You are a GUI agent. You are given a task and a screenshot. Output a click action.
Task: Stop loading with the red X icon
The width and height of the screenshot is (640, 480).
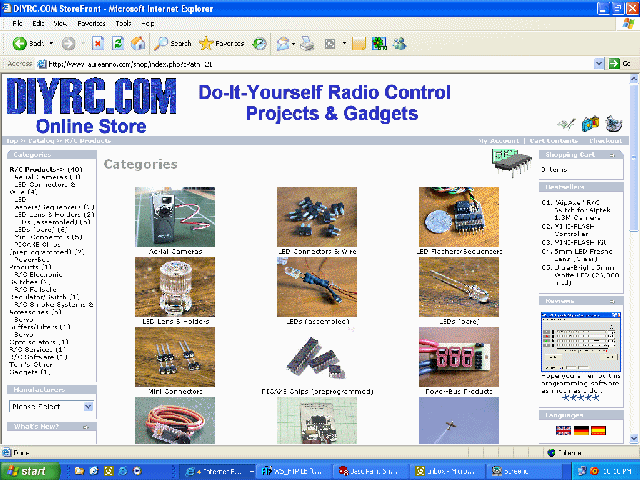click(x=98, y=43)
